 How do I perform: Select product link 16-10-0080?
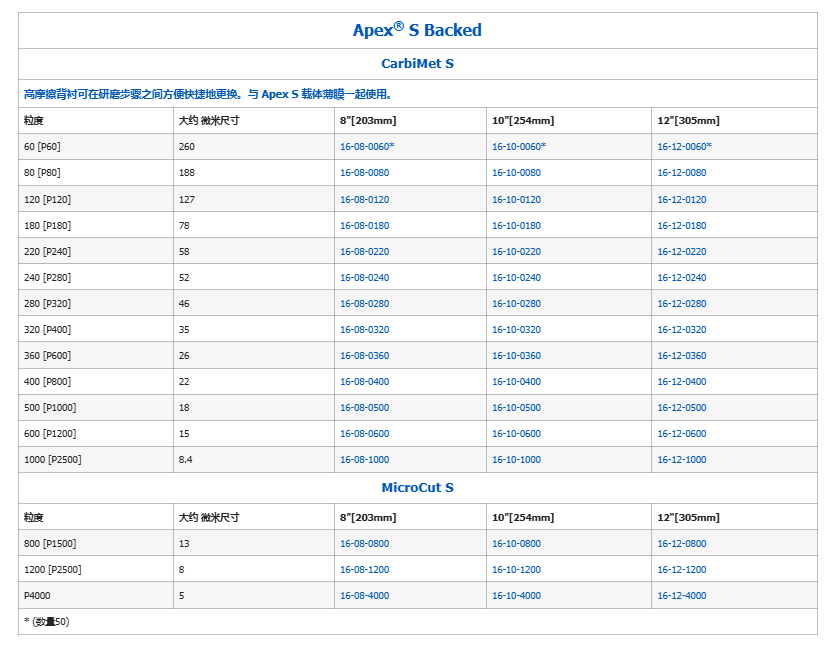(516, 173)
